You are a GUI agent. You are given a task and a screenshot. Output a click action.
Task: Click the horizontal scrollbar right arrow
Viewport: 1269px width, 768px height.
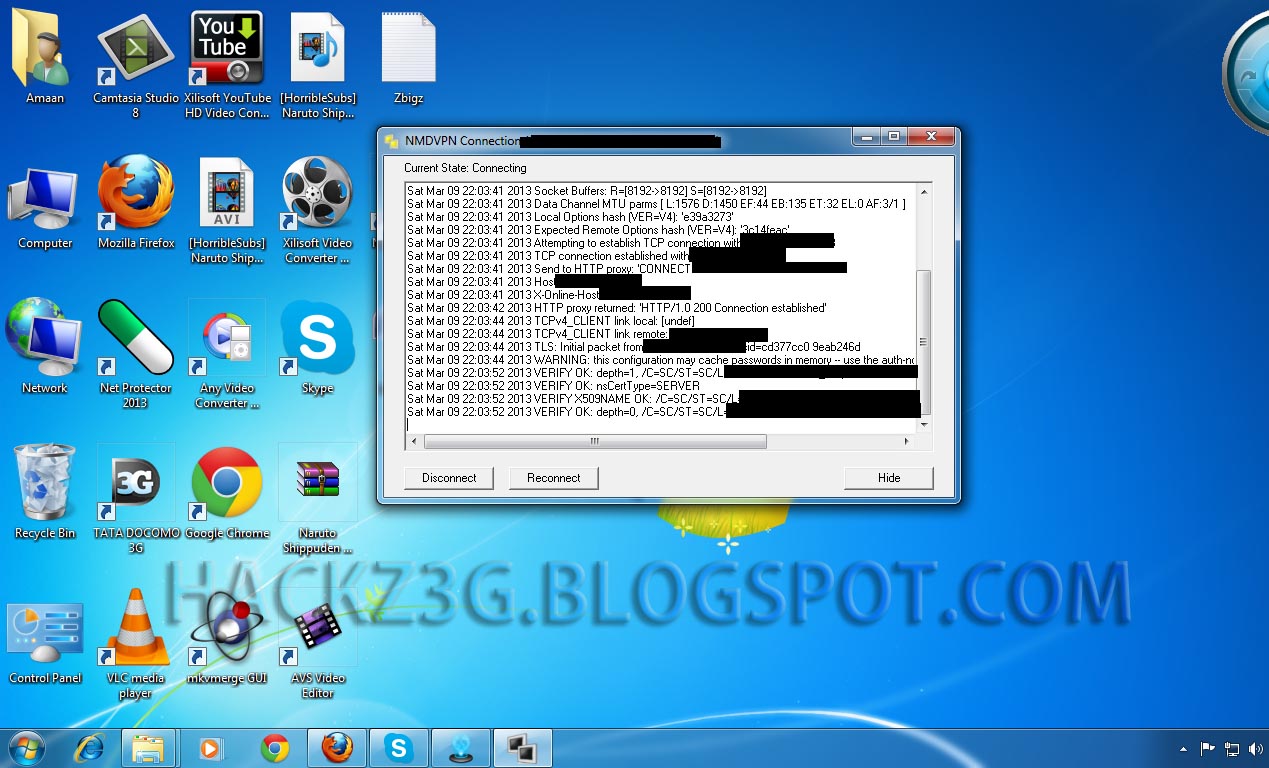pyautogui.click(x=908, y=441)
